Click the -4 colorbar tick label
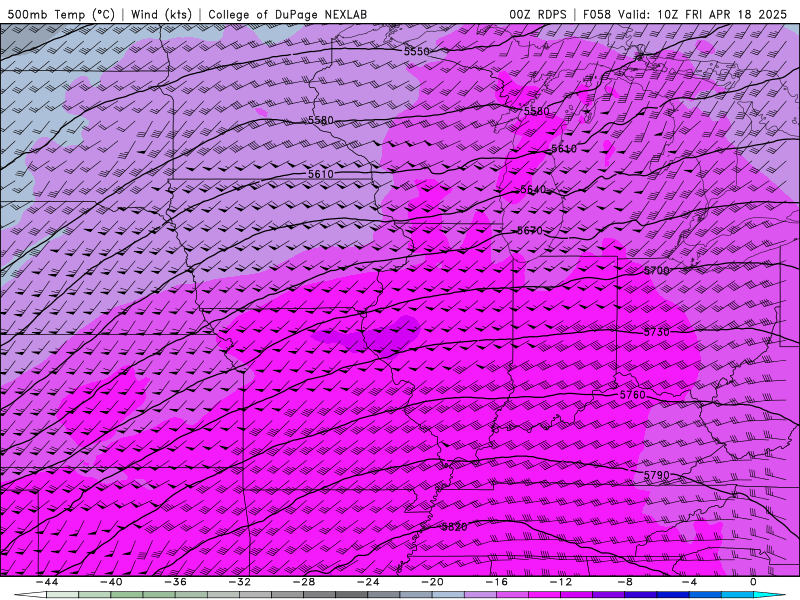Screen dimensions: 800x600 [689, 582]
